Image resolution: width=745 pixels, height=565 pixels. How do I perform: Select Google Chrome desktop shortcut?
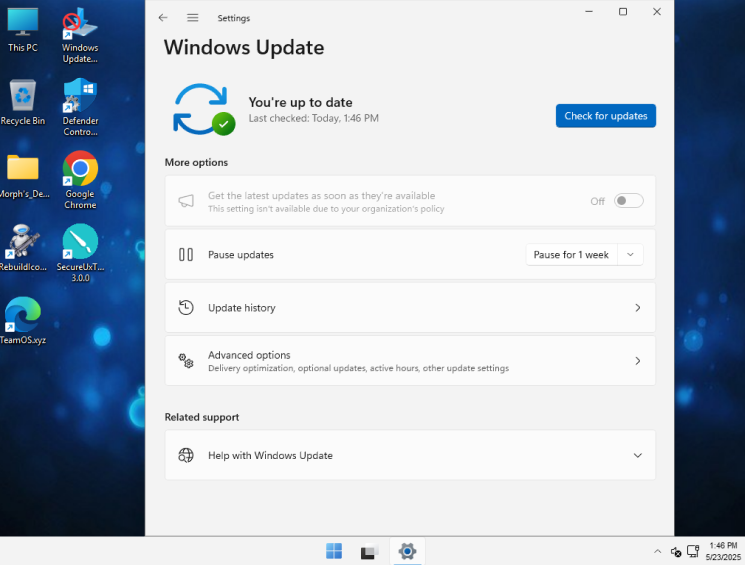pyautogui.click(x=80, y=180)
